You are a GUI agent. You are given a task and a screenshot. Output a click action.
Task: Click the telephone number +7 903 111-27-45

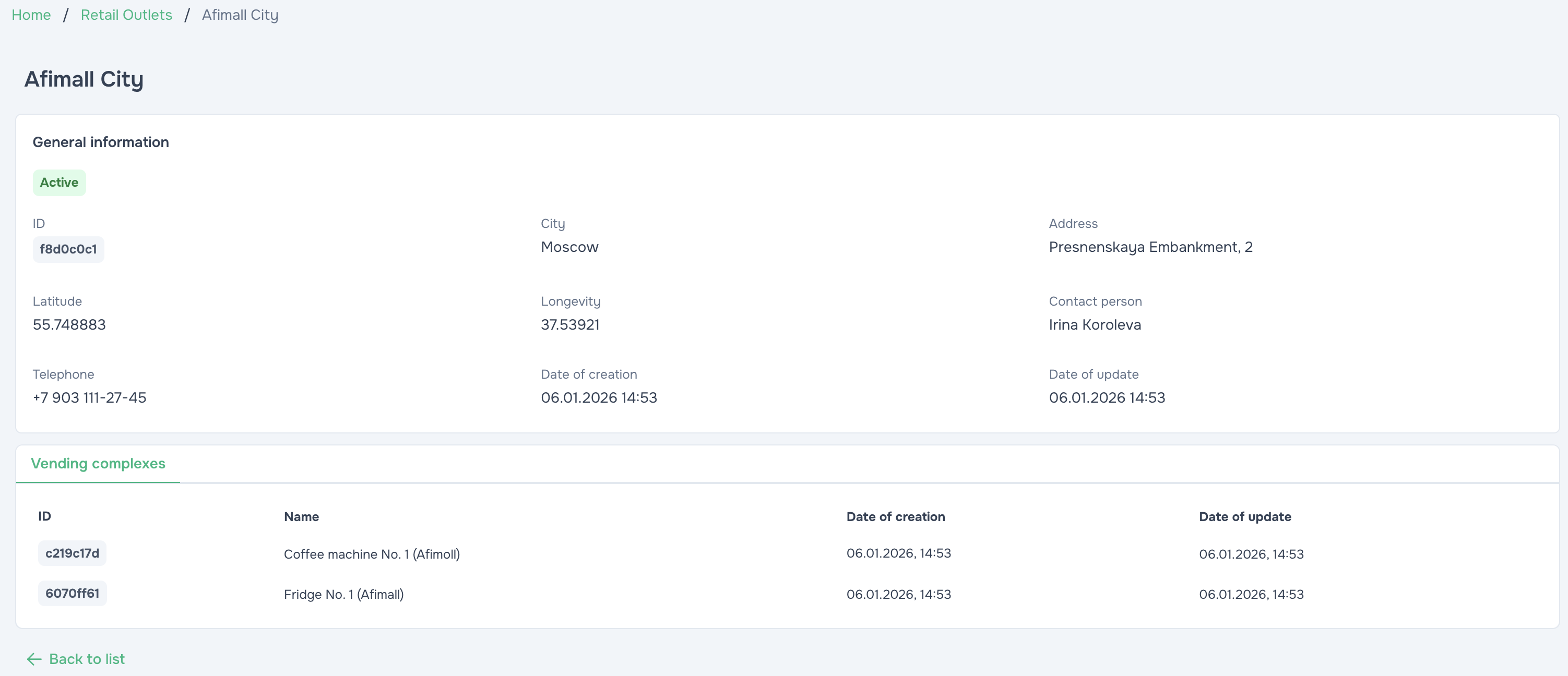point(89,397)
